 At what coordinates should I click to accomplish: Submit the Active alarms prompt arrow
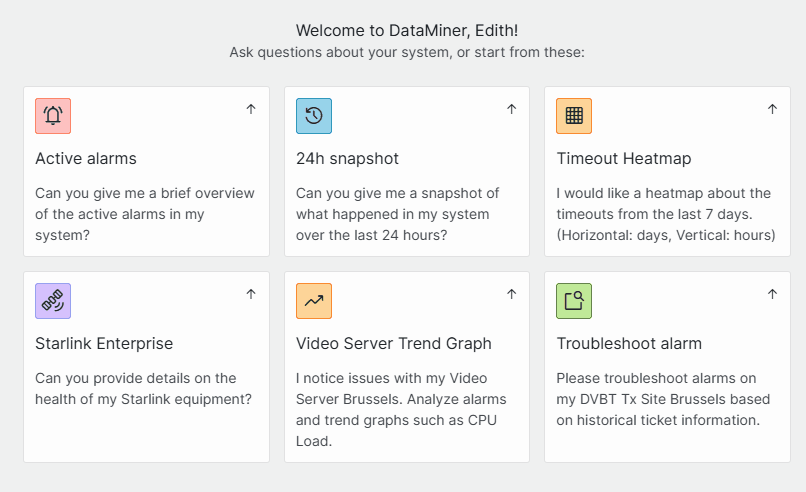tap(251, 109)
